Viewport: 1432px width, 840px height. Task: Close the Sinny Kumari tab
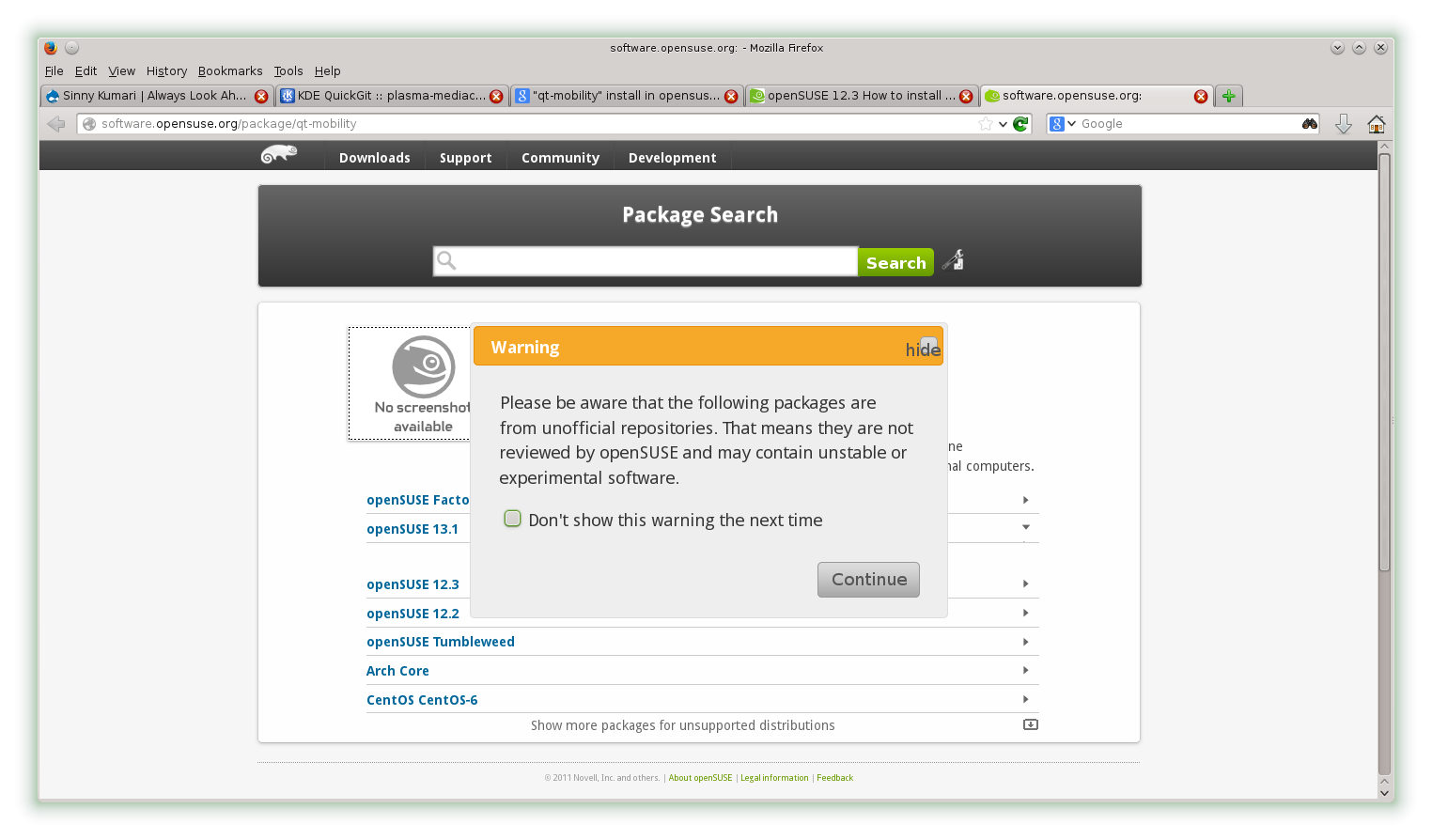(261, 96)
